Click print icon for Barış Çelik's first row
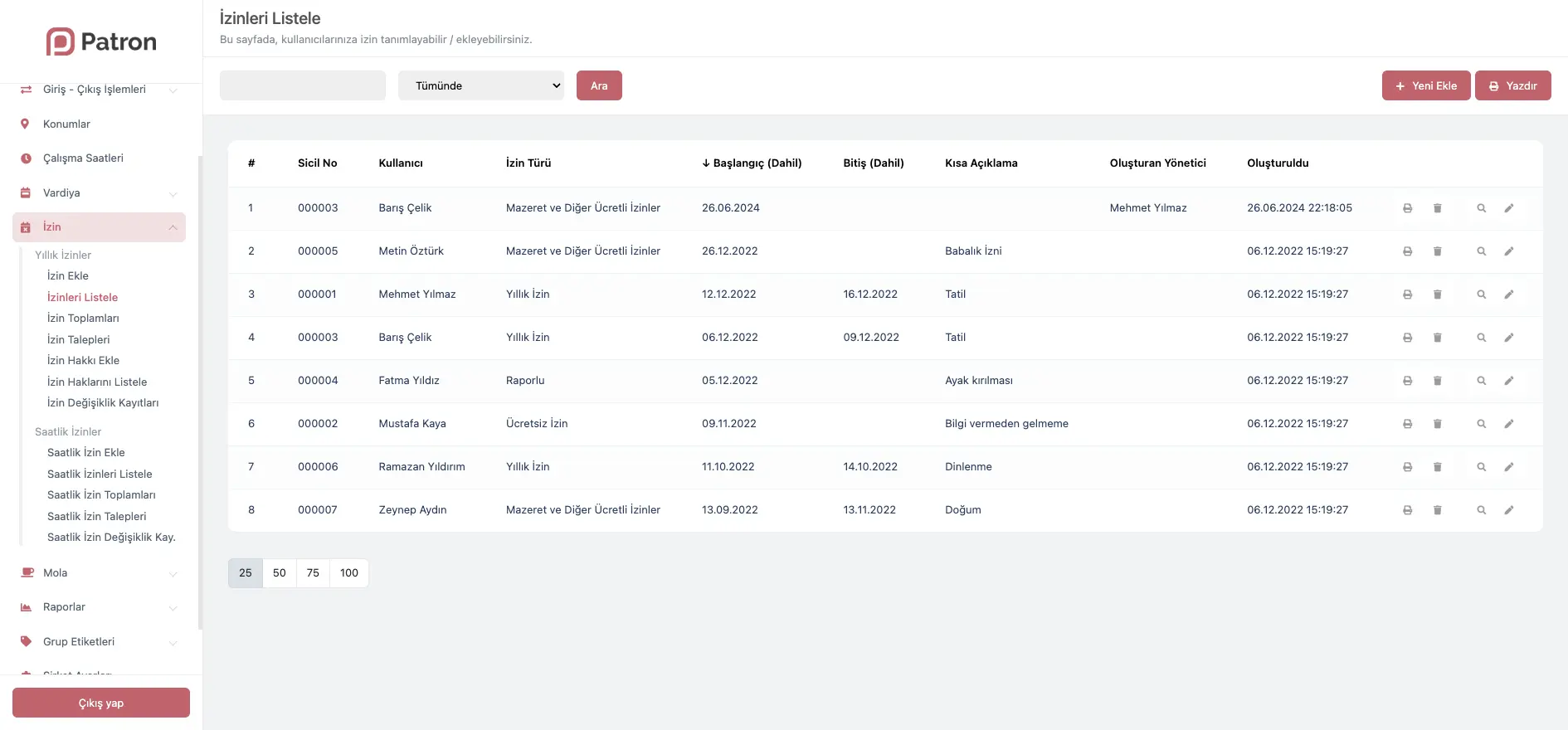 1407,208
